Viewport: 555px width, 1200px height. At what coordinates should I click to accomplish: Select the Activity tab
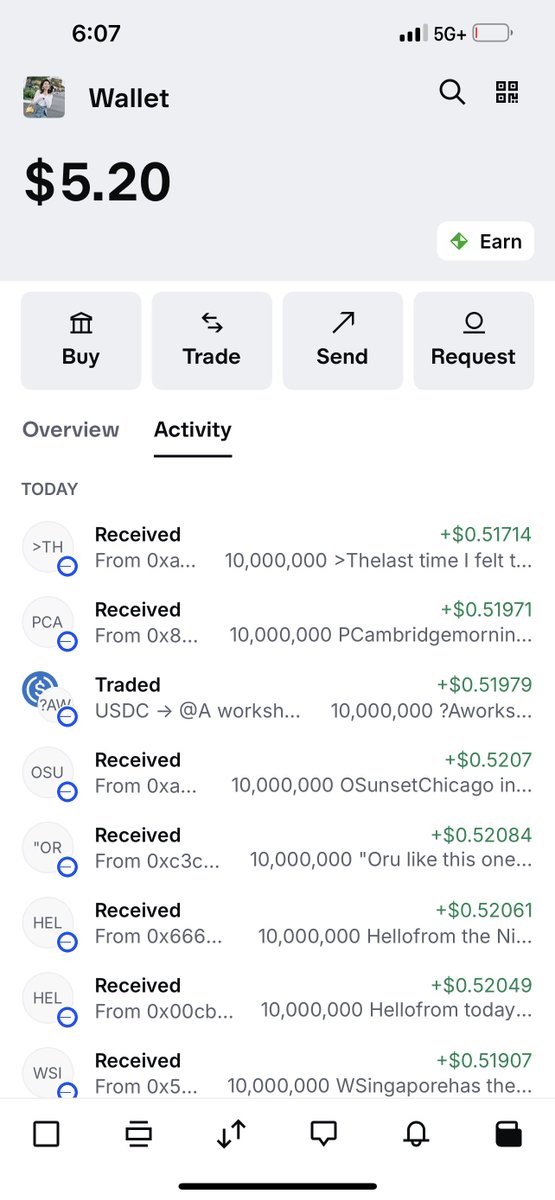point(193,430)
